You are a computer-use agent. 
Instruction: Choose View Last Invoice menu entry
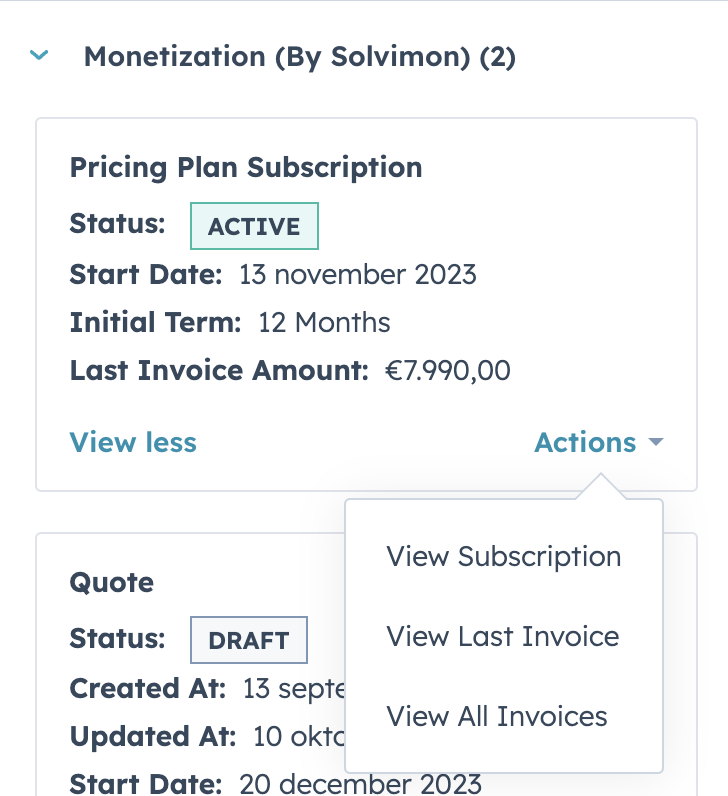click(502, 637)
